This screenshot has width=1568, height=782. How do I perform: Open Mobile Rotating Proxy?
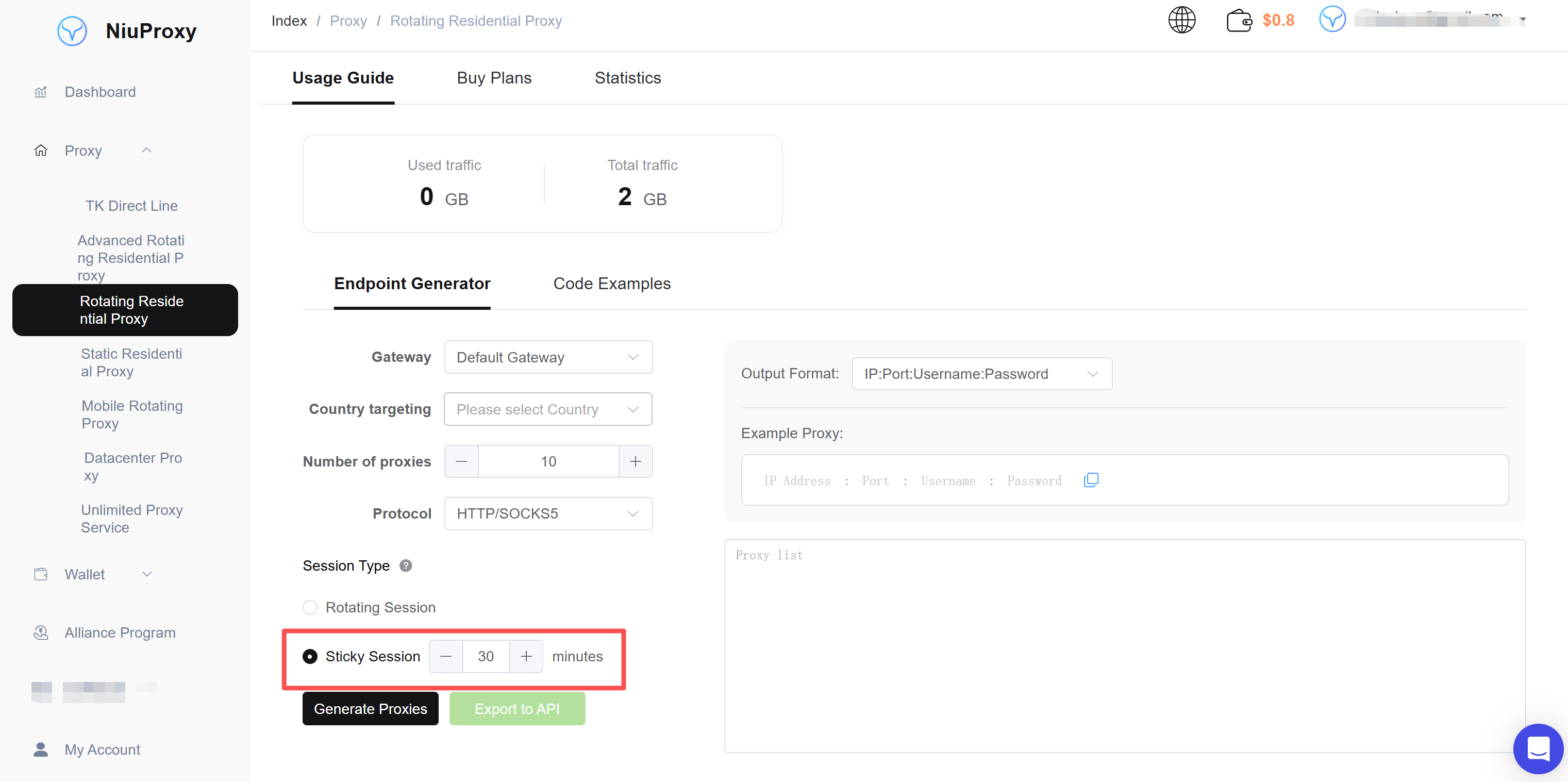tap(132, 414)
